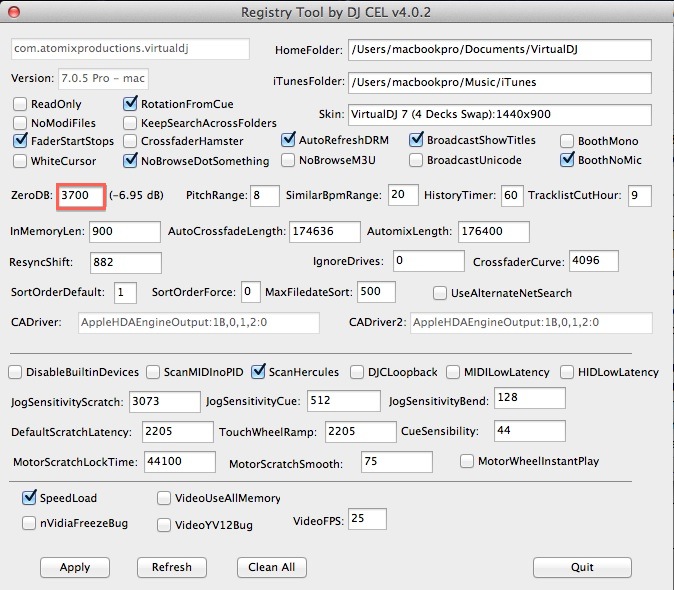The width and height of the screenshot is (674, 590).
Task: Enable BoothMono checkbox
Action: 567,141
